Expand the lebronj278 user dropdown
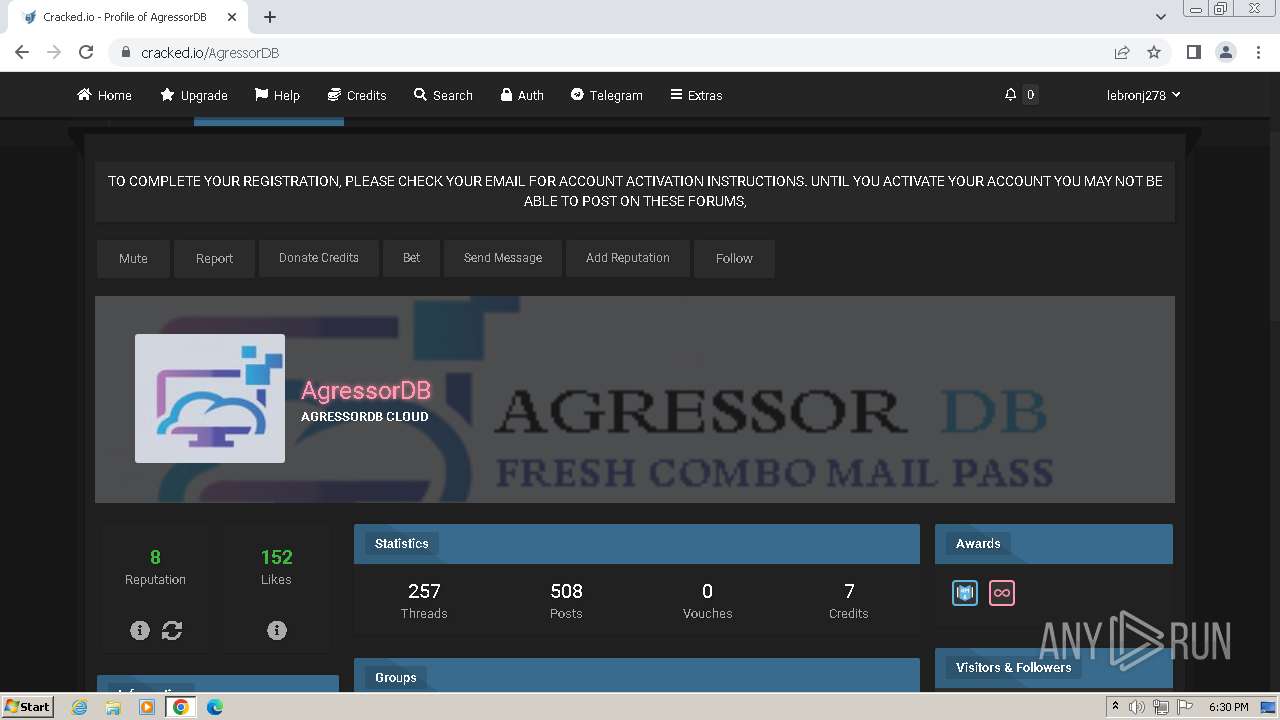Image resolution: width=1280 pixels, height=720 pixels. click(1144, 95)
